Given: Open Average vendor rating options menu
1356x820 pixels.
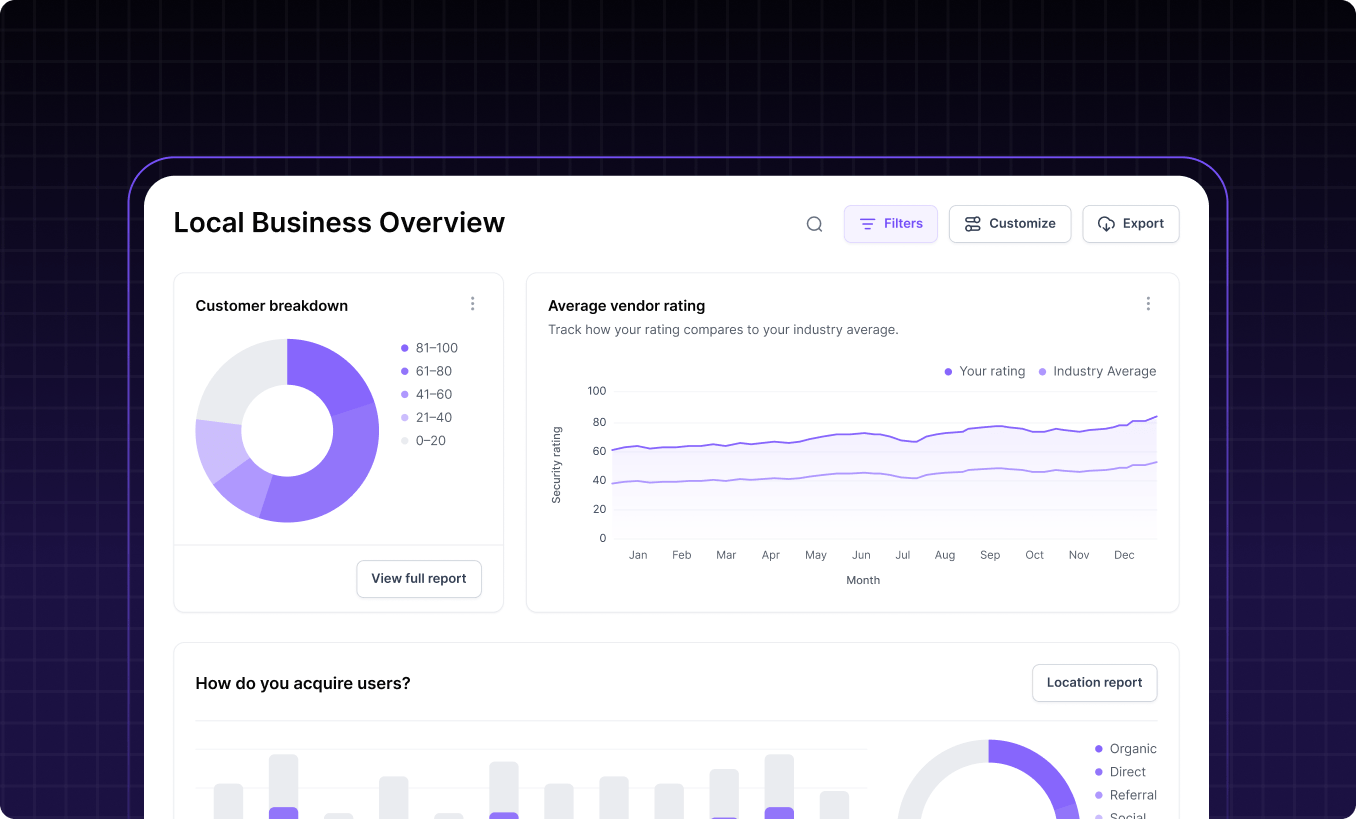Looking at the screenshot, I should (1148, 304).
